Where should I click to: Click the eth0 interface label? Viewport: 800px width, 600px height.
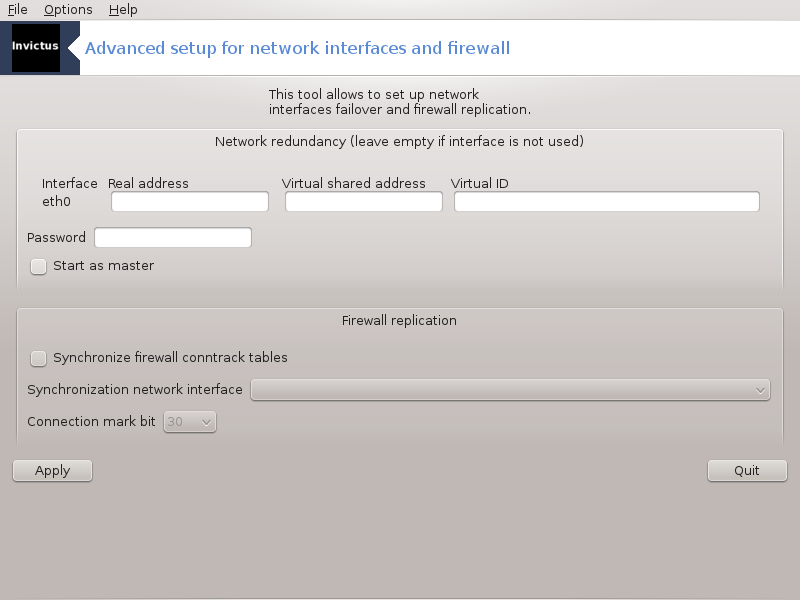[x=56, y=201]
